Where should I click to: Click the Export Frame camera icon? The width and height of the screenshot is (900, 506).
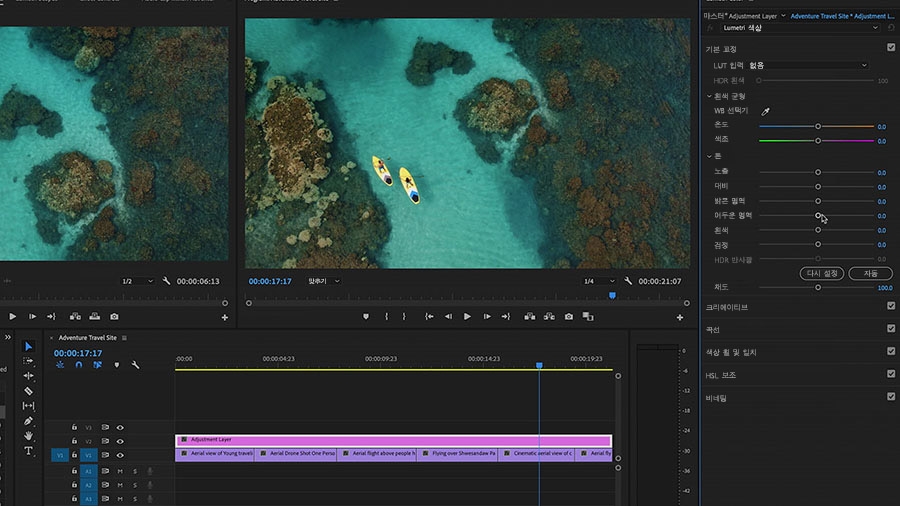coord(568,317)
